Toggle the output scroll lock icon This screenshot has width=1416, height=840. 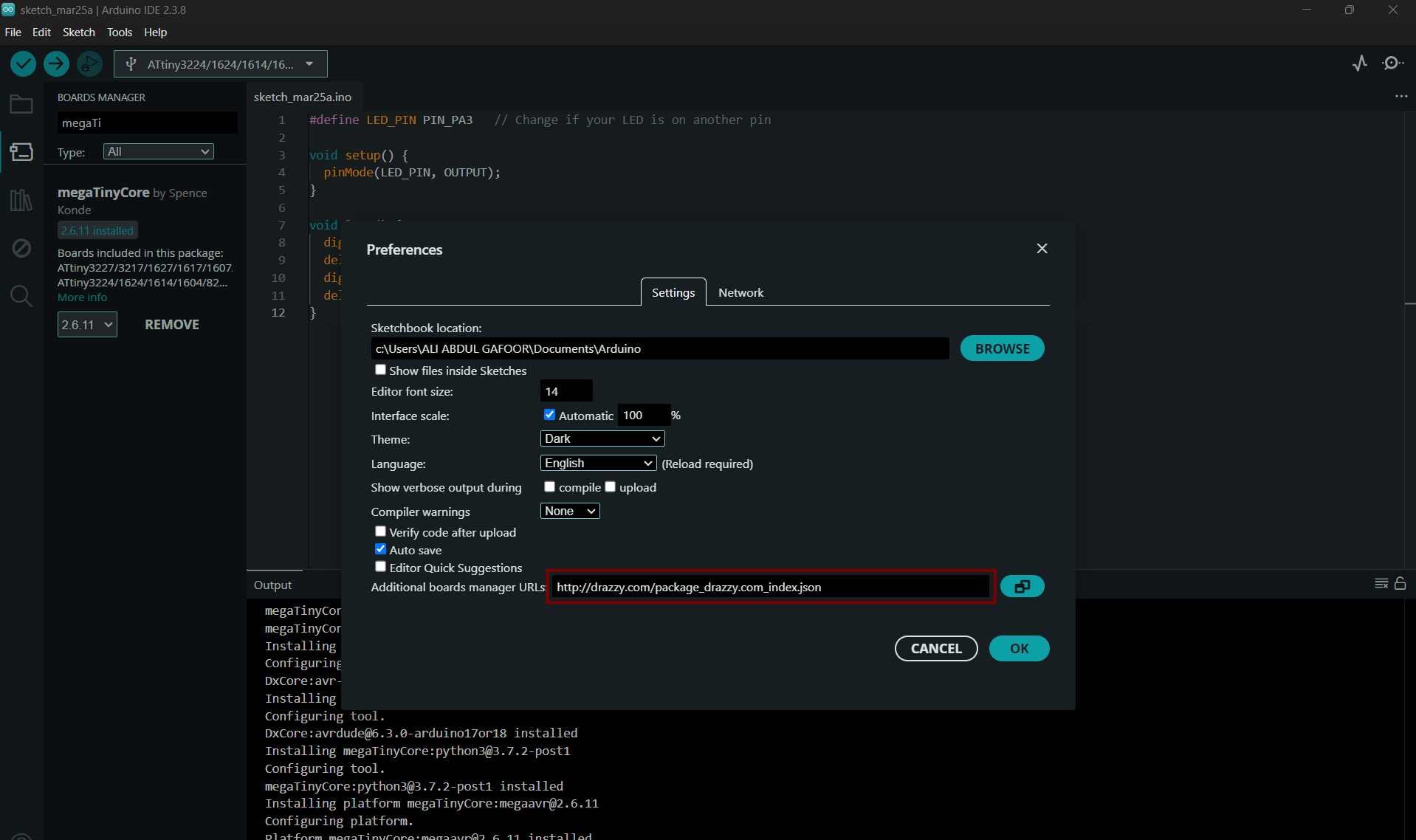point(1400,584)
